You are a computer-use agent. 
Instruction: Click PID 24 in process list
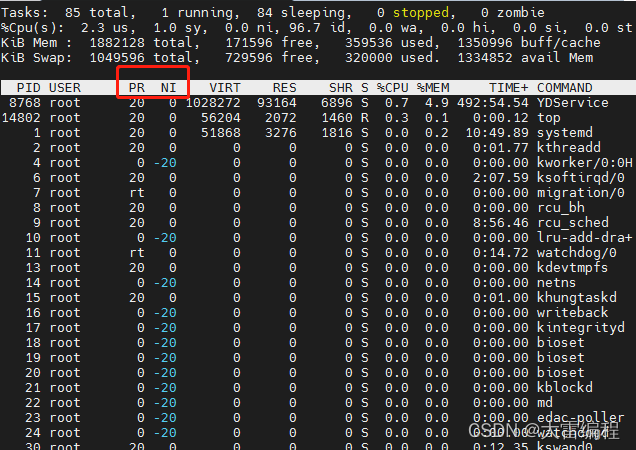[x=32, y=433]
